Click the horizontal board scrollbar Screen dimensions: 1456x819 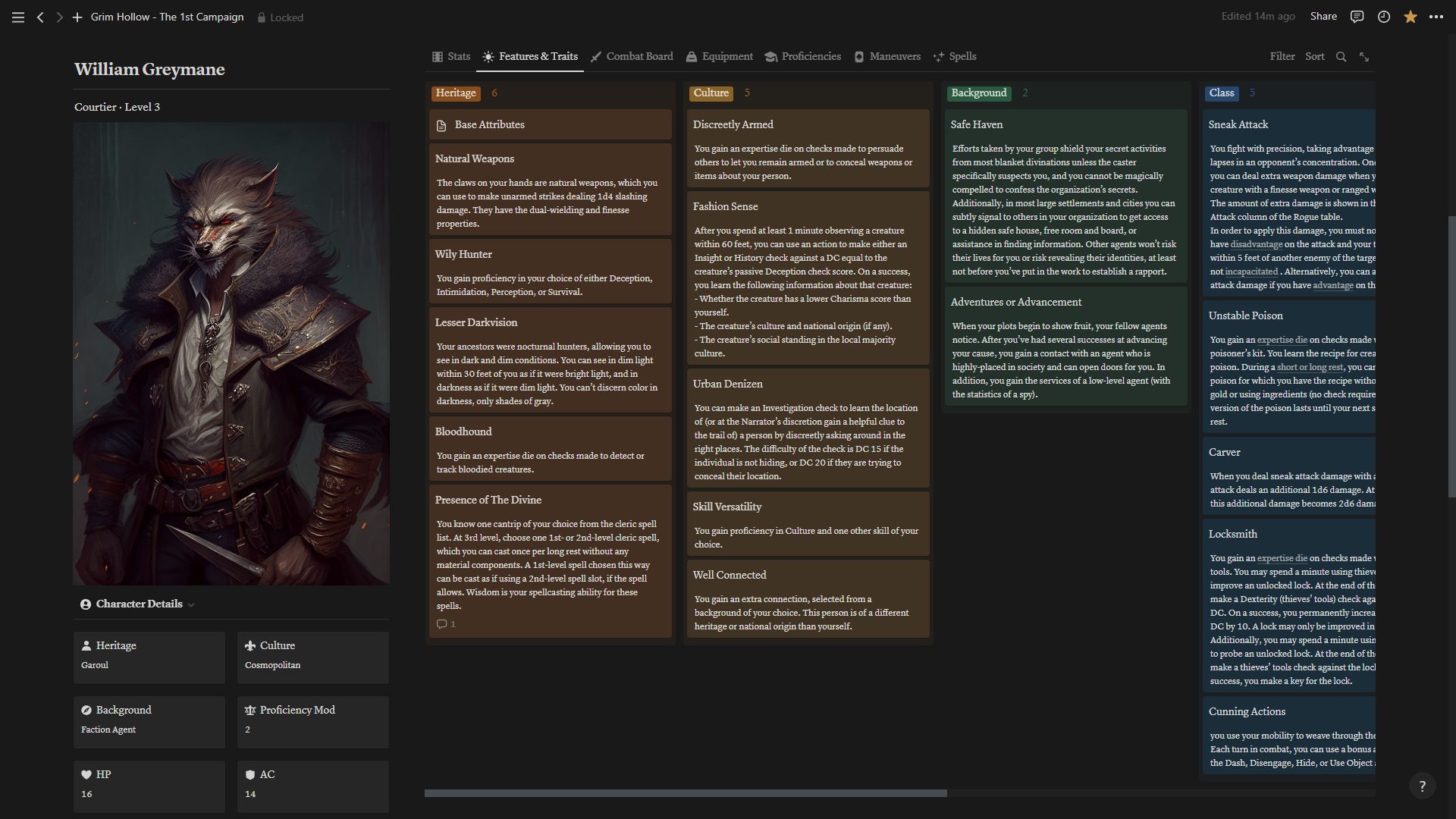coord(686,793)
